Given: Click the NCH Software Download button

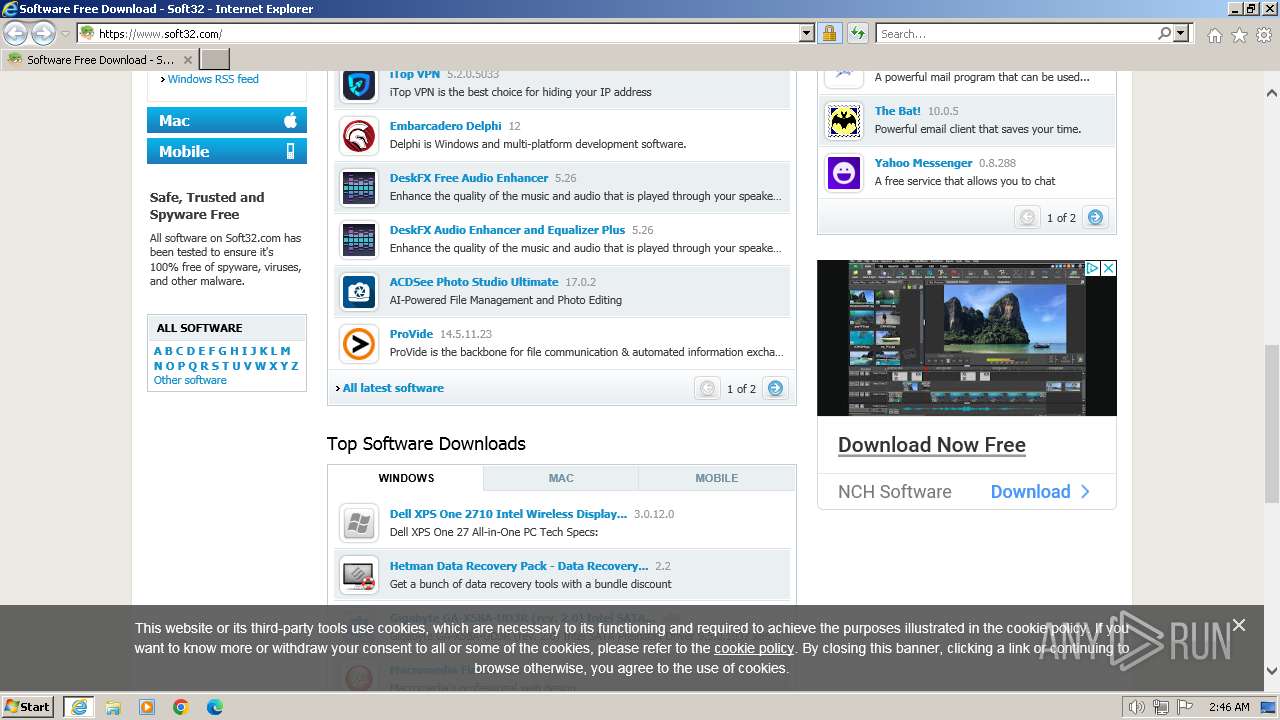Looking at the screenshot, I should (x=1040, y=491).
